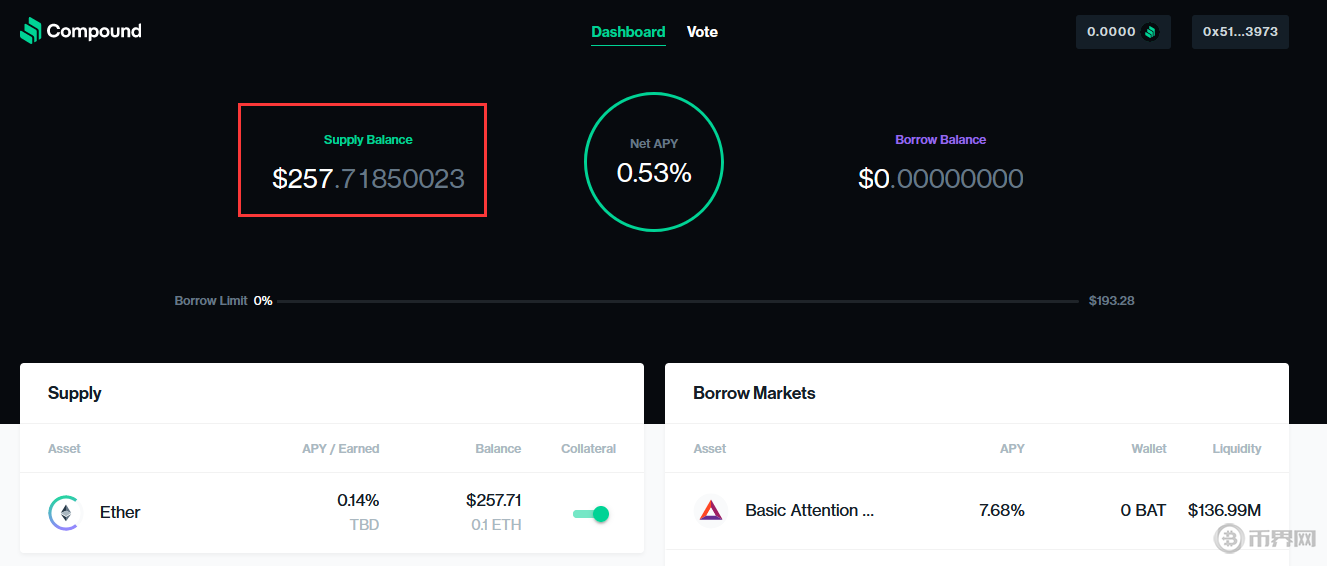Click the Borrow Limit progress bar

click(679, 301)
